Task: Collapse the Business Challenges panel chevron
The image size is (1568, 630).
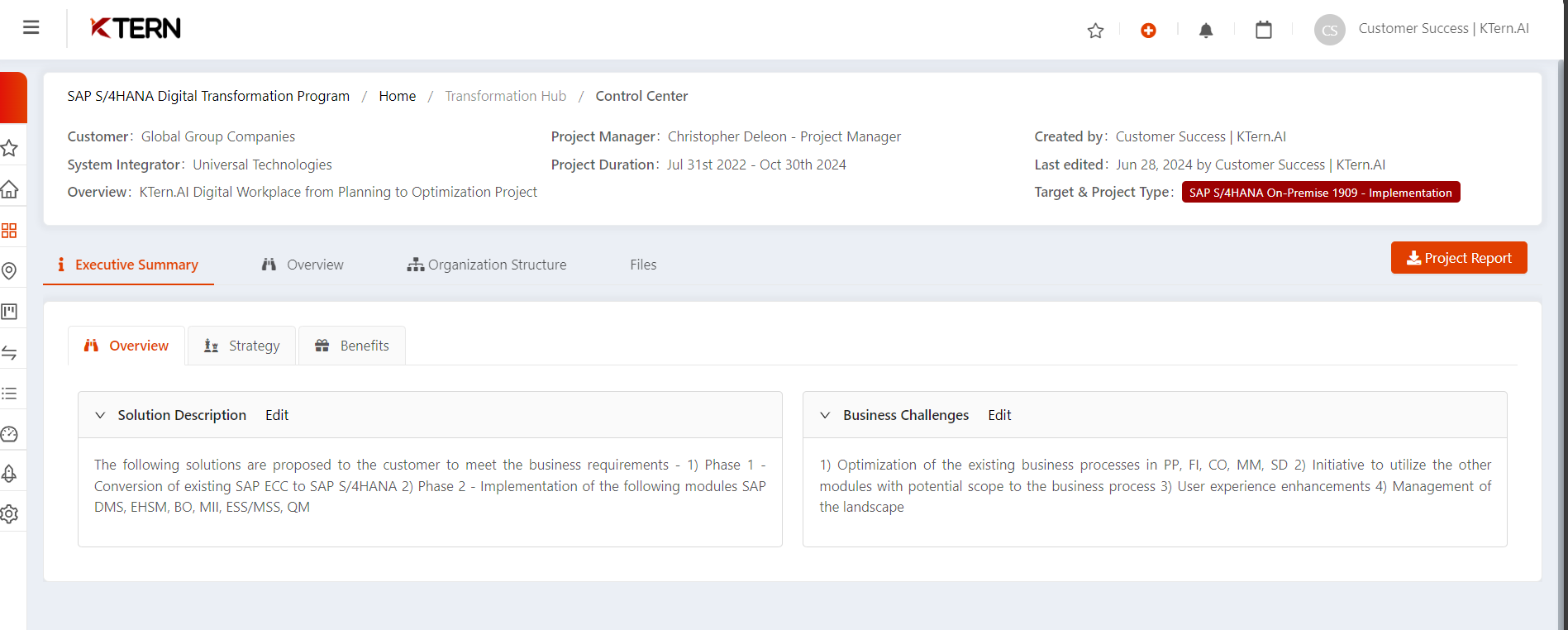Action: pos(825,415)
